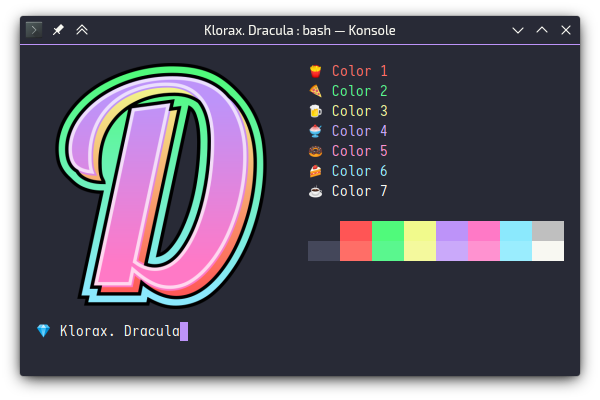
Task: Click the green swatch in the upper palette row
Action: (x=388, y=231)
